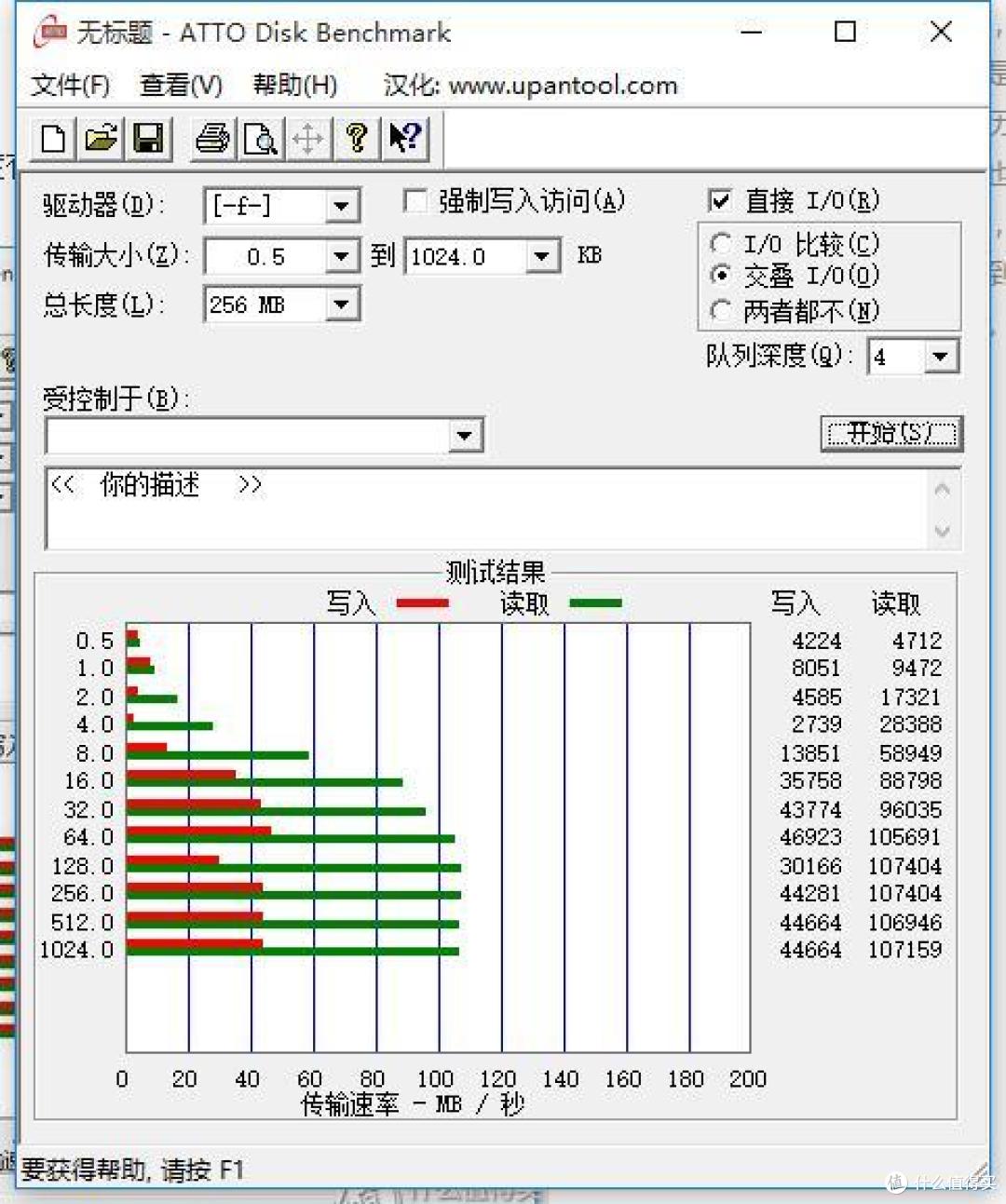Click read value 58949 for 8.0 row

[x=910, y=752]
